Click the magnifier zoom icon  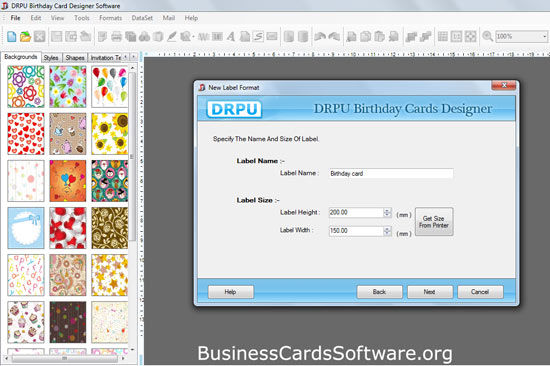tap(487, 36)
